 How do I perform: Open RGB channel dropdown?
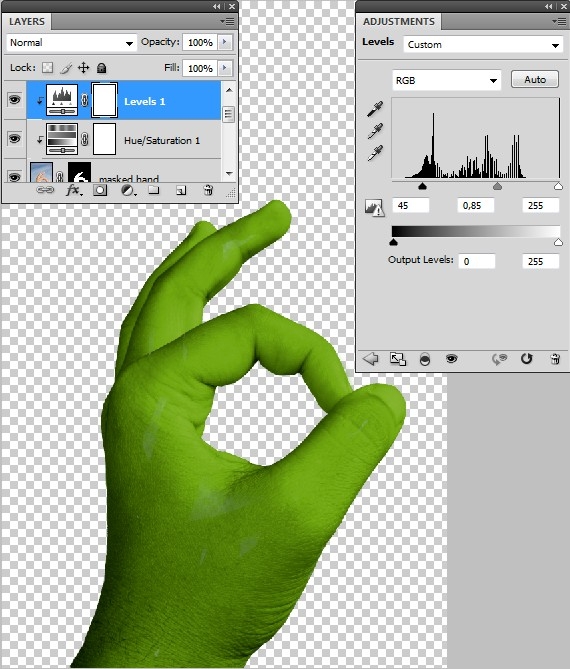click(446, 80)
